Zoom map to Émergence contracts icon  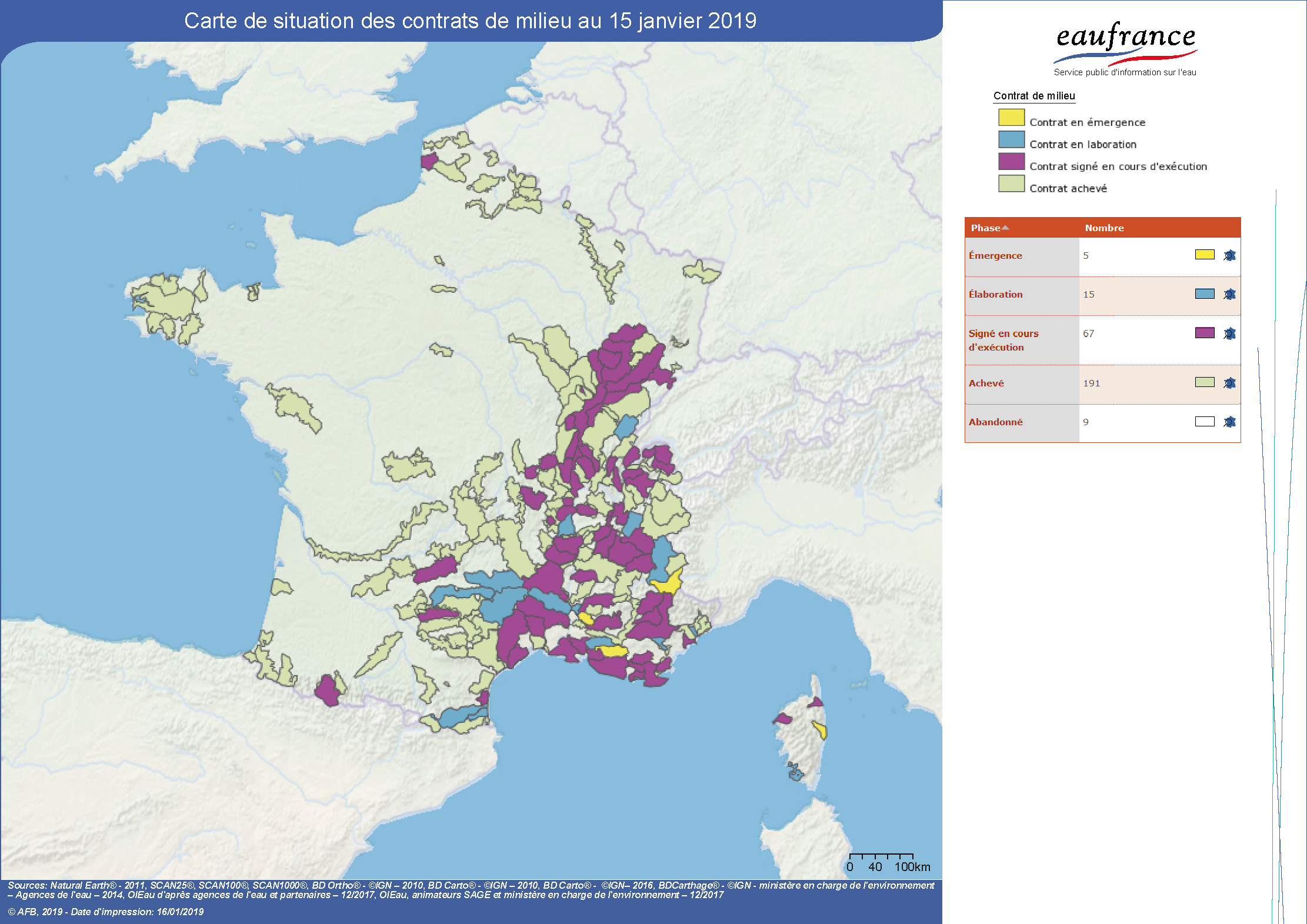(1229, 255)
